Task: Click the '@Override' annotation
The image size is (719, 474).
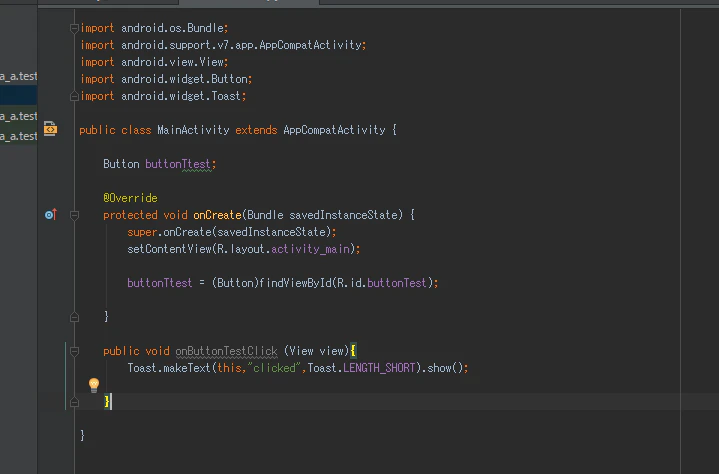Action: pos(130,198)
